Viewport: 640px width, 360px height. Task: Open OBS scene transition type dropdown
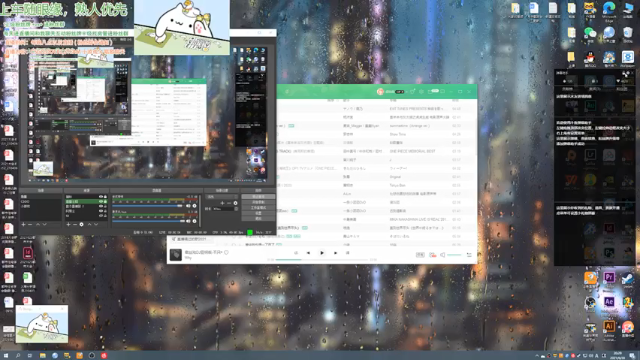pos(222,197)
